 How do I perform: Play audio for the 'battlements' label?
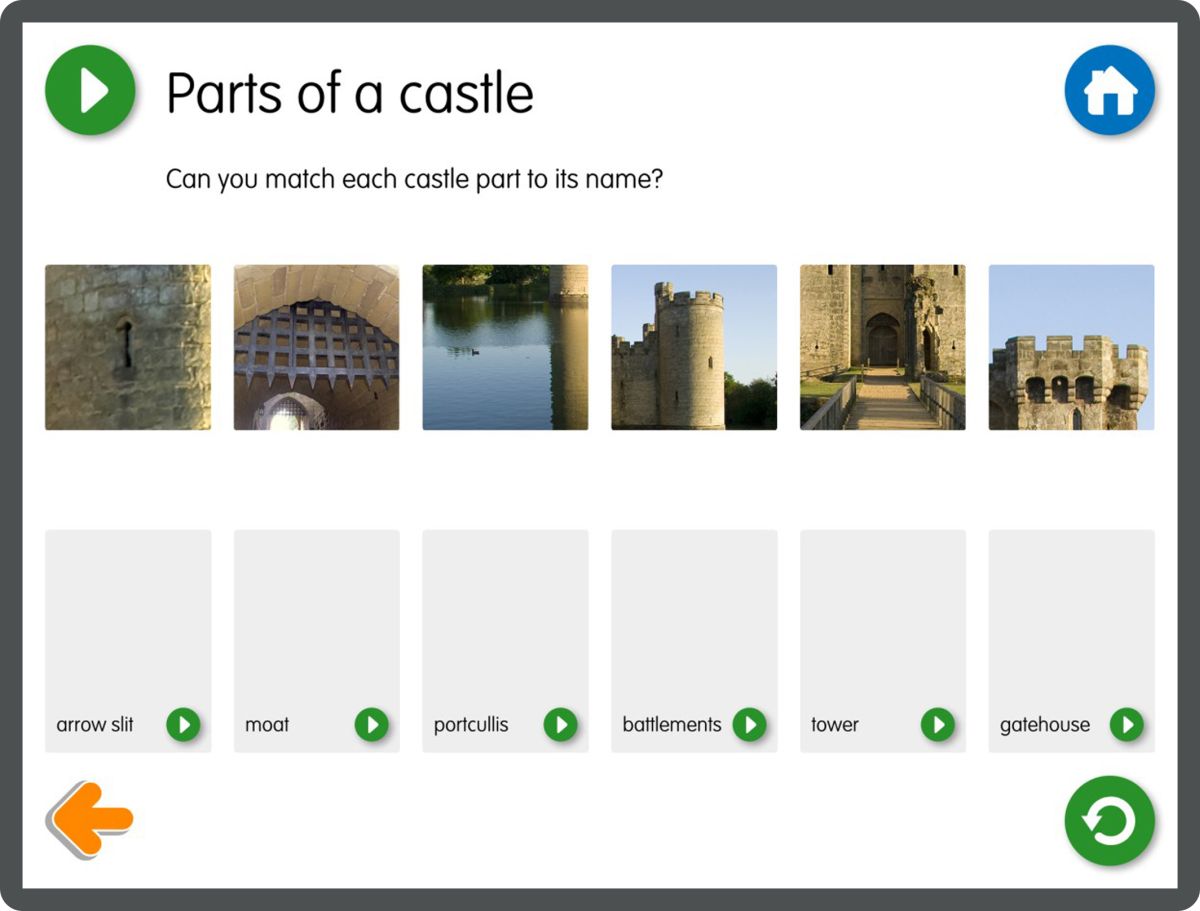click(749, 724)
